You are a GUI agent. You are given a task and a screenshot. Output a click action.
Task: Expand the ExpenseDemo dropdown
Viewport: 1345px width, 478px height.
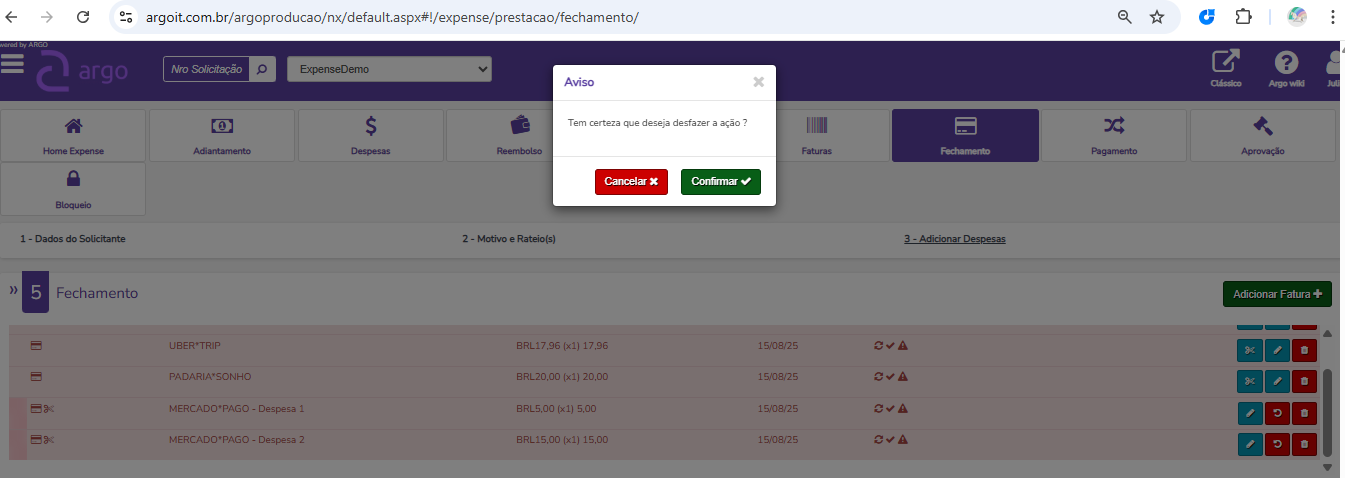389,69
